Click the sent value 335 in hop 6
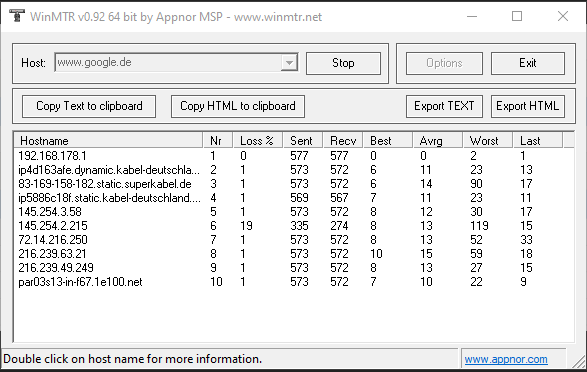Screen dimensions: 587x372 299,226
